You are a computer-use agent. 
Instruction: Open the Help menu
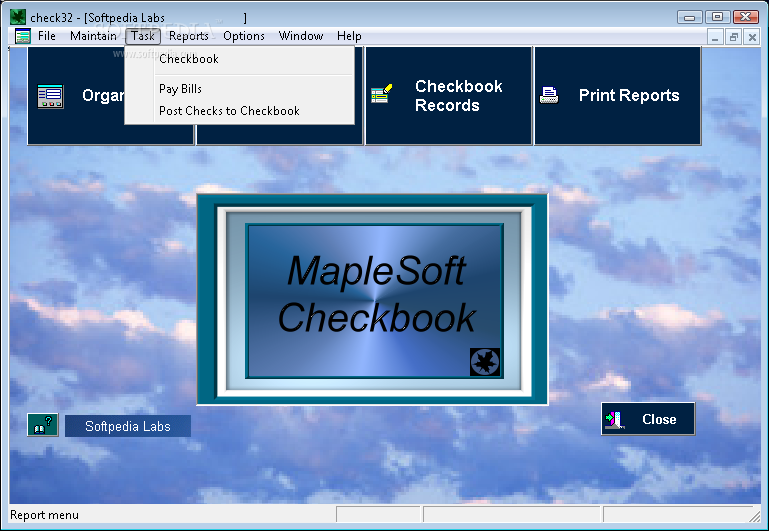(349, 36)
